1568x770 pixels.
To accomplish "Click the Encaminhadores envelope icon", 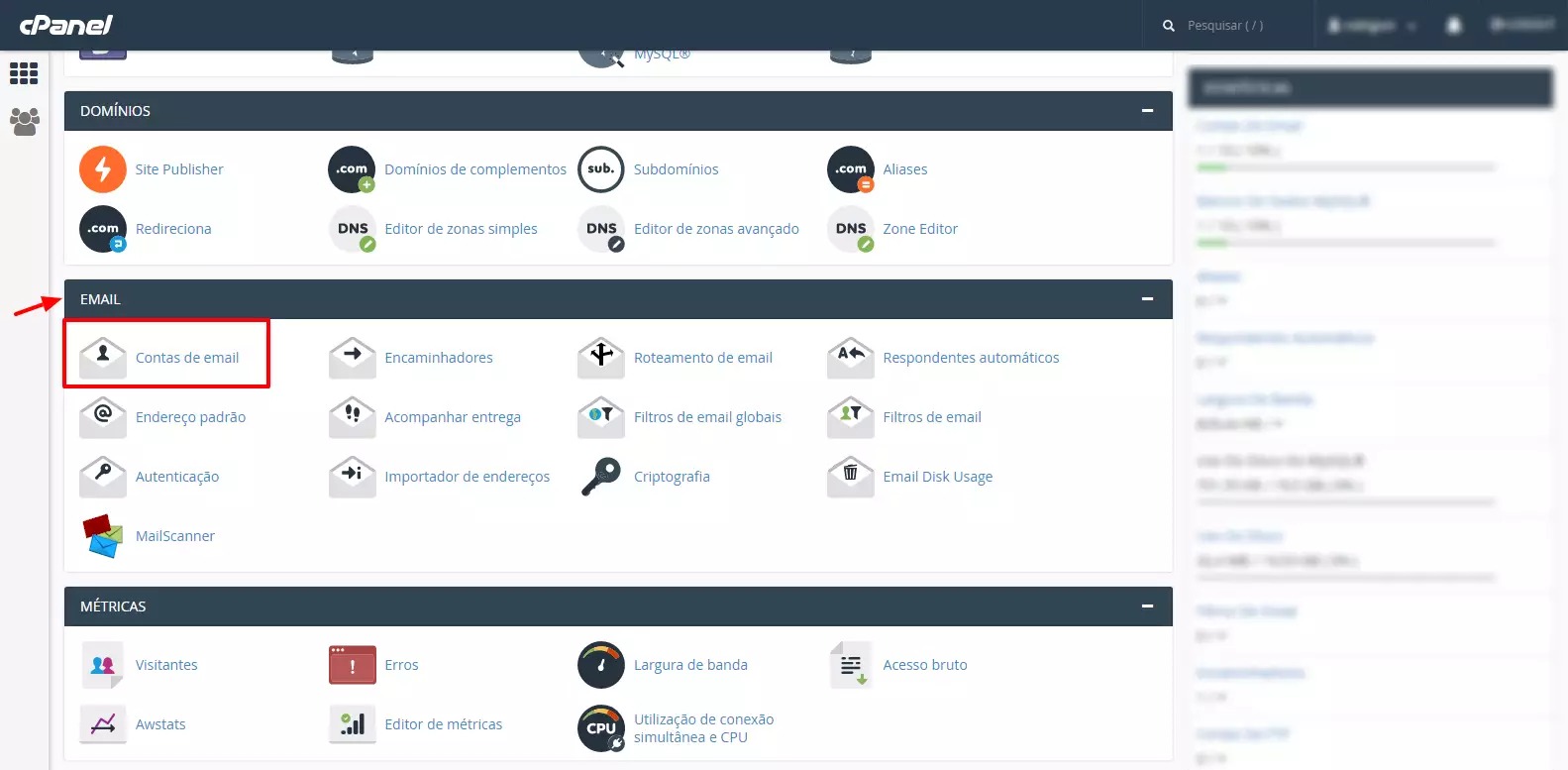I will tap(352, 358).
